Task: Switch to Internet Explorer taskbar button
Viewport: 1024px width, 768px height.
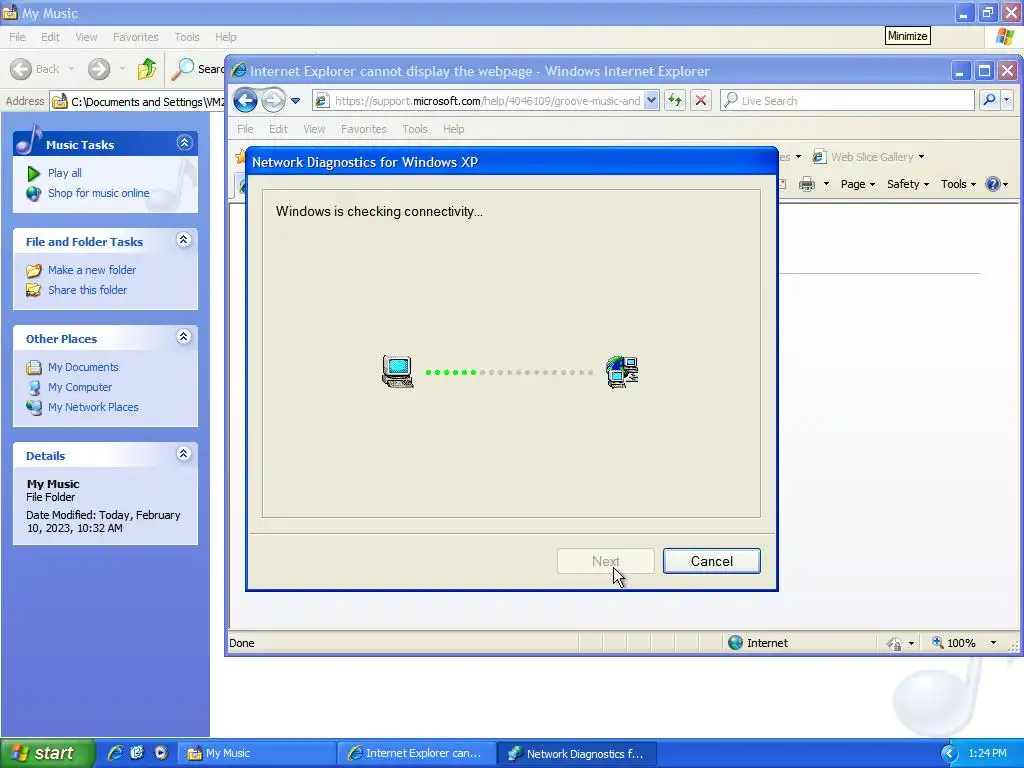Action: coord(416,753)
